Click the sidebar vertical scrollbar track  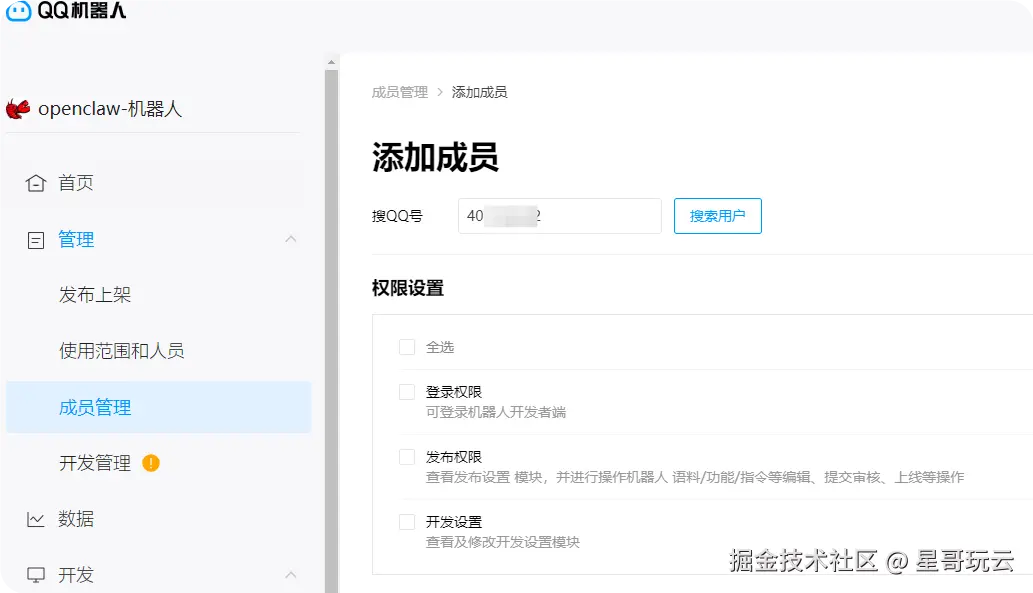[x=331, y=329]
